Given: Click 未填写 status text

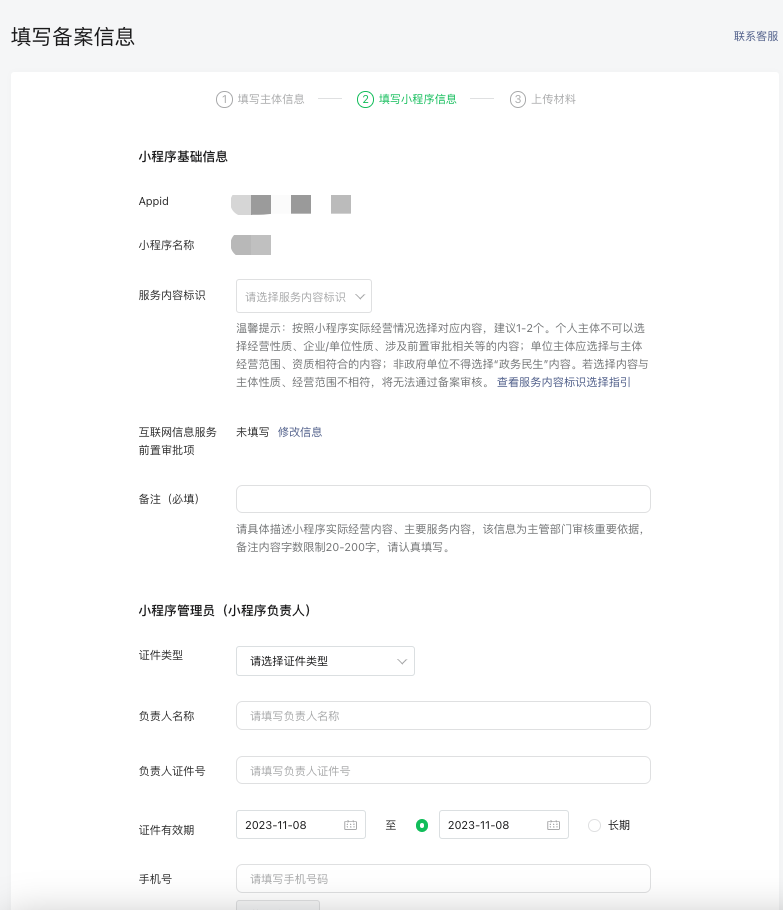Looking at the screenshot, I should 252,432.
